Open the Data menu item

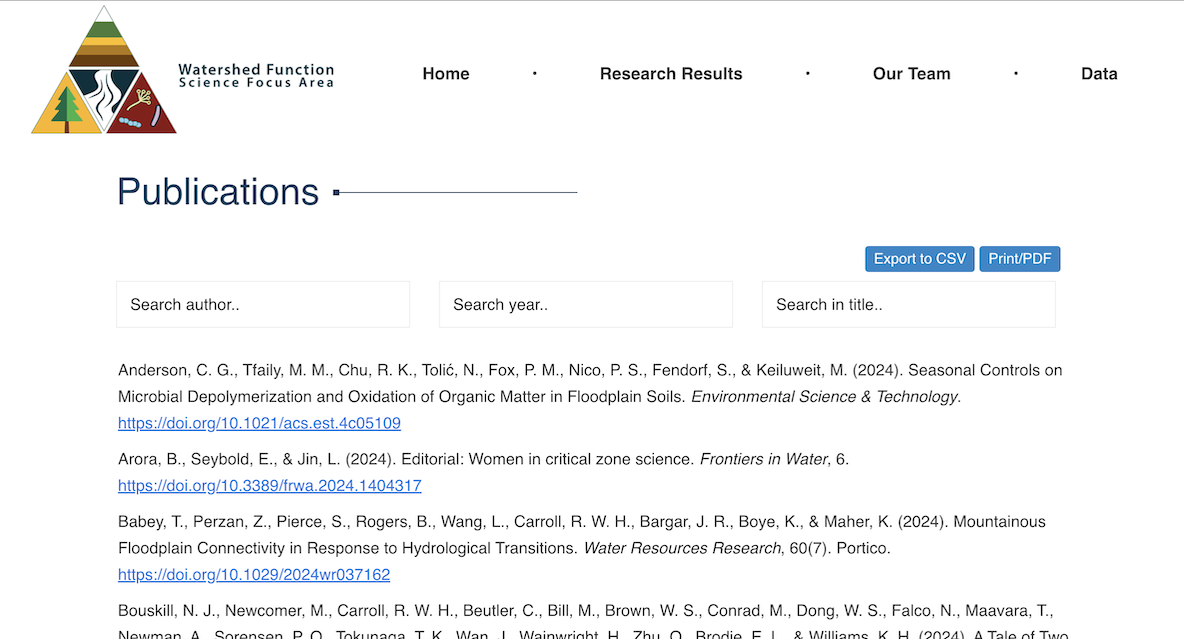(1099, 73)
